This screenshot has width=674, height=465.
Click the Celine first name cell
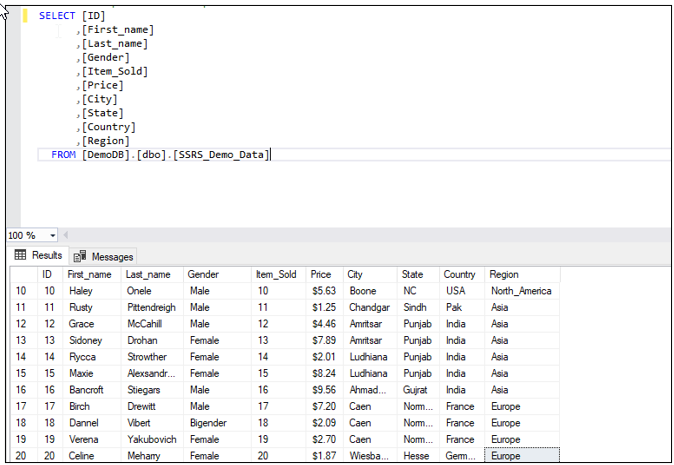click(92, 456)
